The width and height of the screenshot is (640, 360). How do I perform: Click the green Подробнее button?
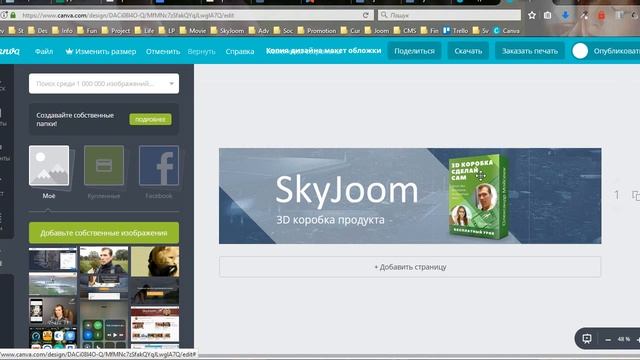tap(151, 119)
